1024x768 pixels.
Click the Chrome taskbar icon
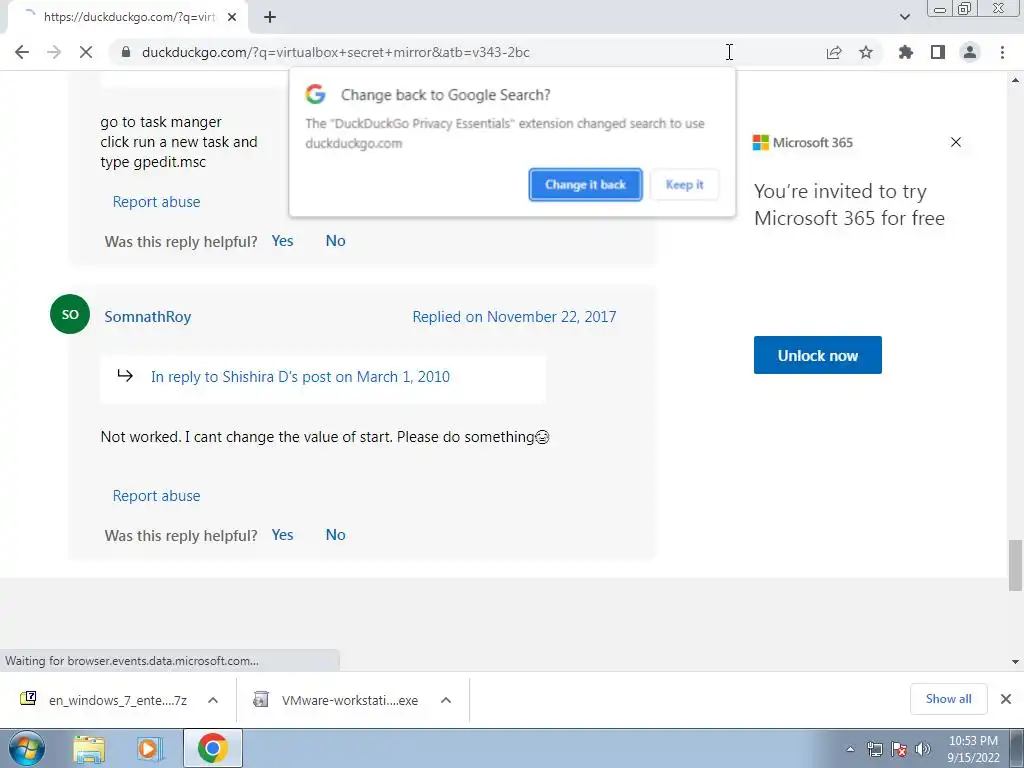click(212, 748)
